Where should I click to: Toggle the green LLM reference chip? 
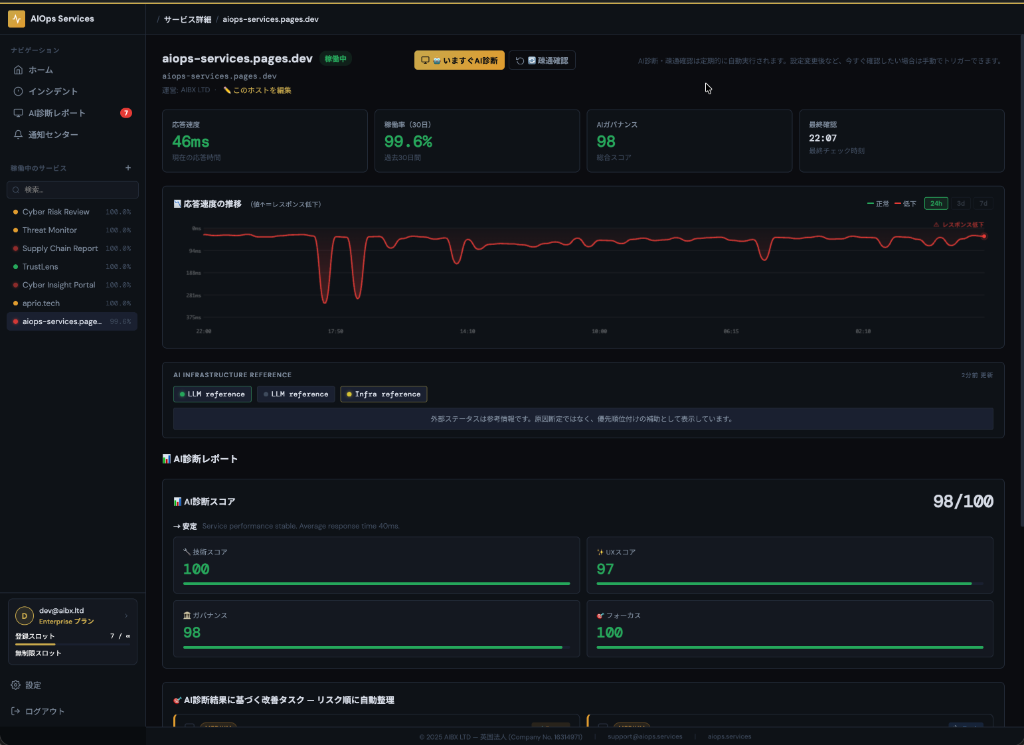(x=211, y=393)
